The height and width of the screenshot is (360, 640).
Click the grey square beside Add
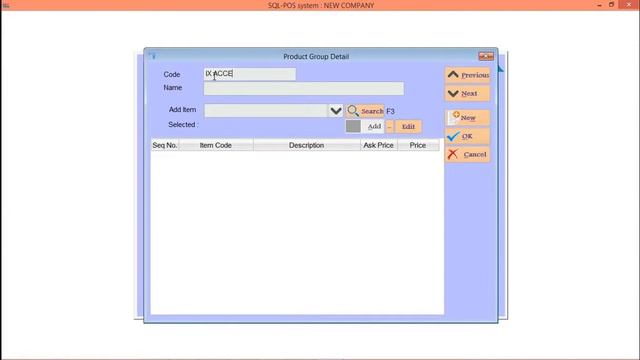click(x=353, y=127)
